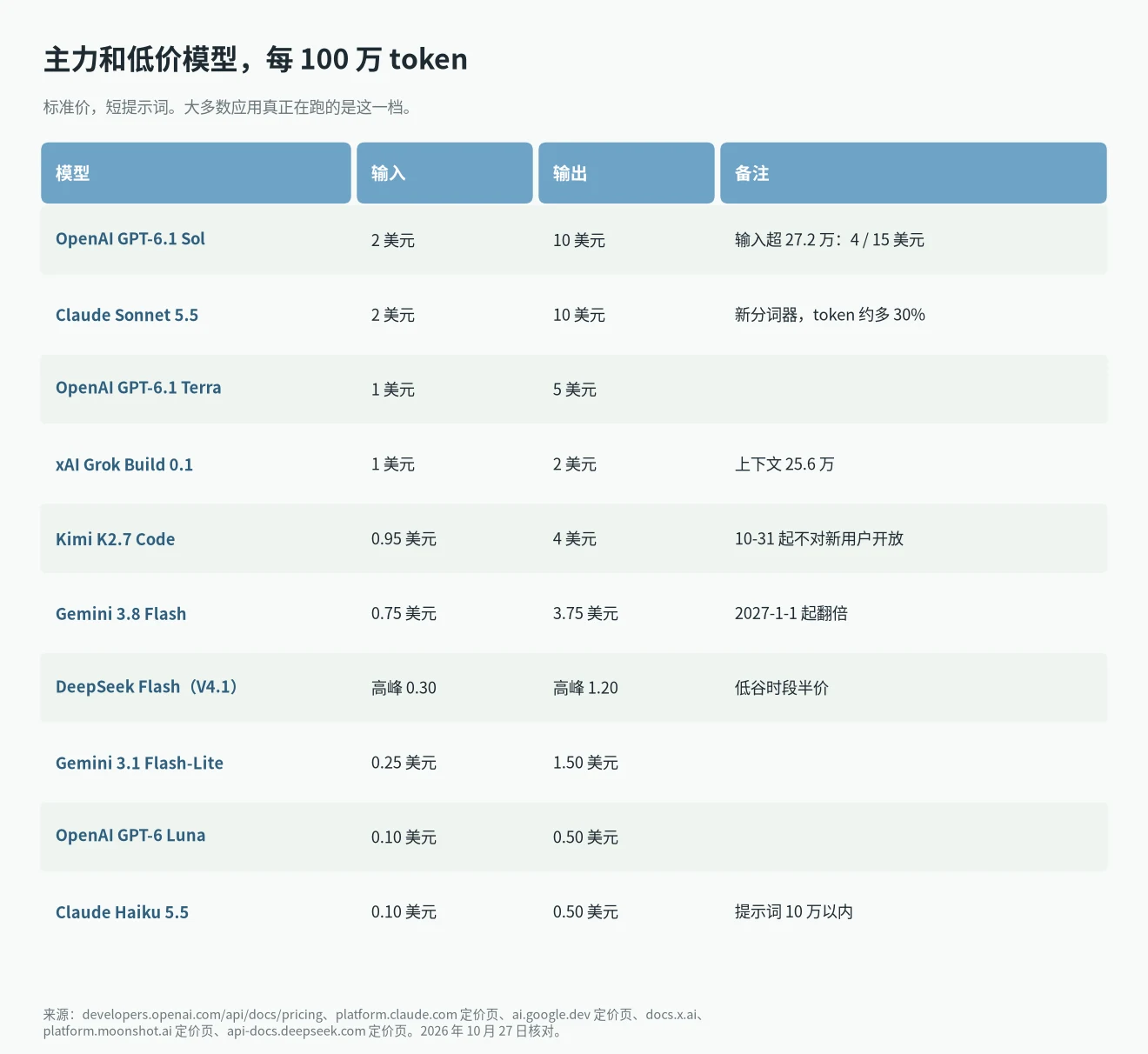Click Gemini 3.1 Flash-Lite's input price 0.25 美元
This screenshot has height=1054, width=1148.
404,763
